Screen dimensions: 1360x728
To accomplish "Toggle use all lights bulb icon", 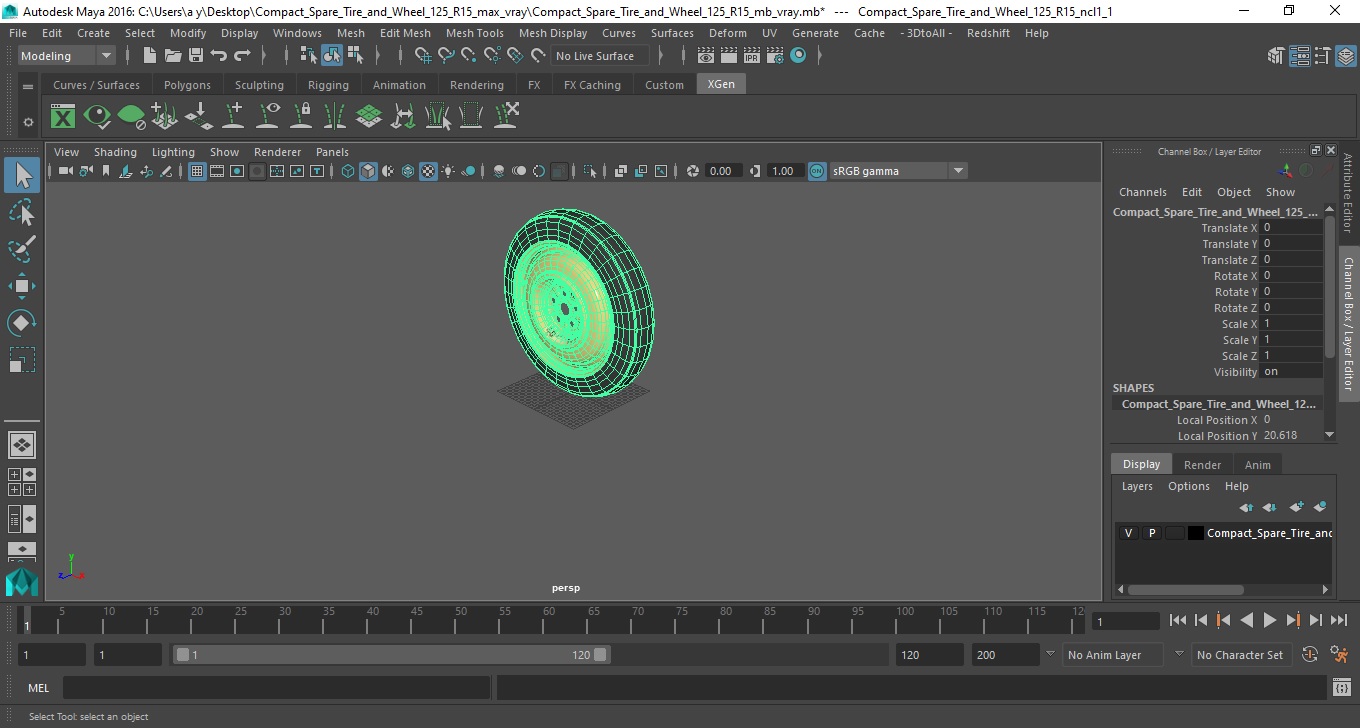I will pos(448,171).
